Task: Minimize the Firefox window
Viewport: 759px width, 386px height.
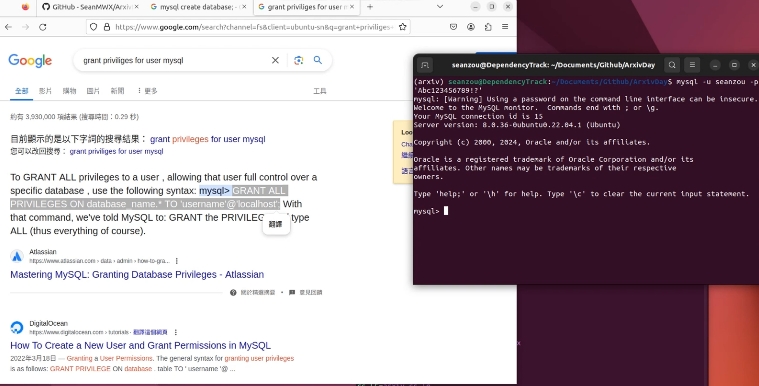Action: coord(475,7)
